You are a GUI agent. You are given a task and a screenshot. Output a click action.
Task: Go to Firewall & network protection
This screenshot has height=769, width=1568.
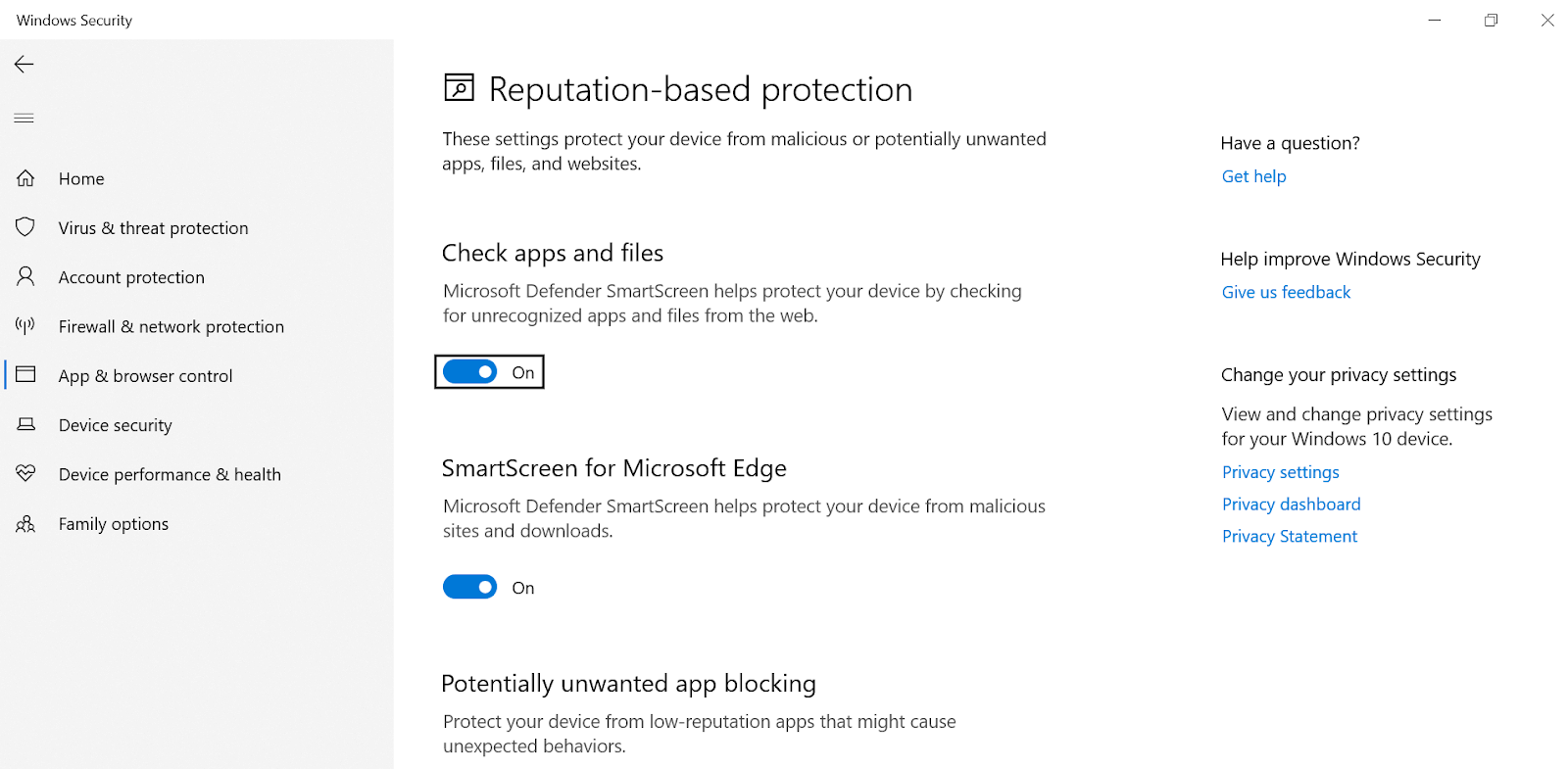click(171, 326)
